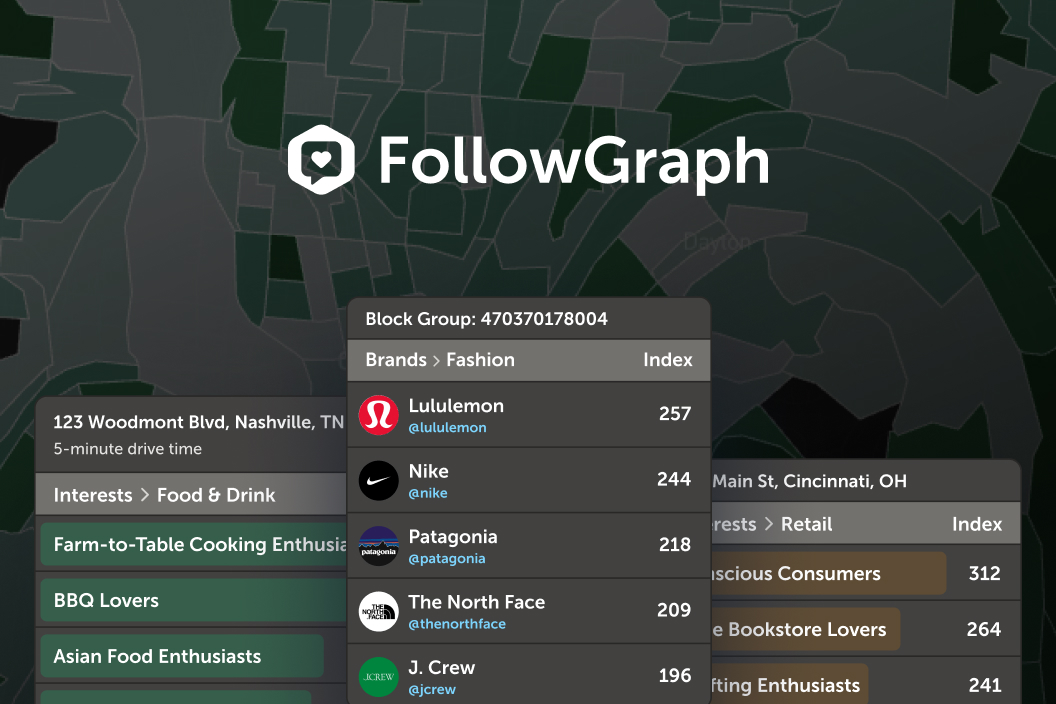Select the Patagonia brand name
This screenshot has width=1056, height=704.
click(453, 536)
